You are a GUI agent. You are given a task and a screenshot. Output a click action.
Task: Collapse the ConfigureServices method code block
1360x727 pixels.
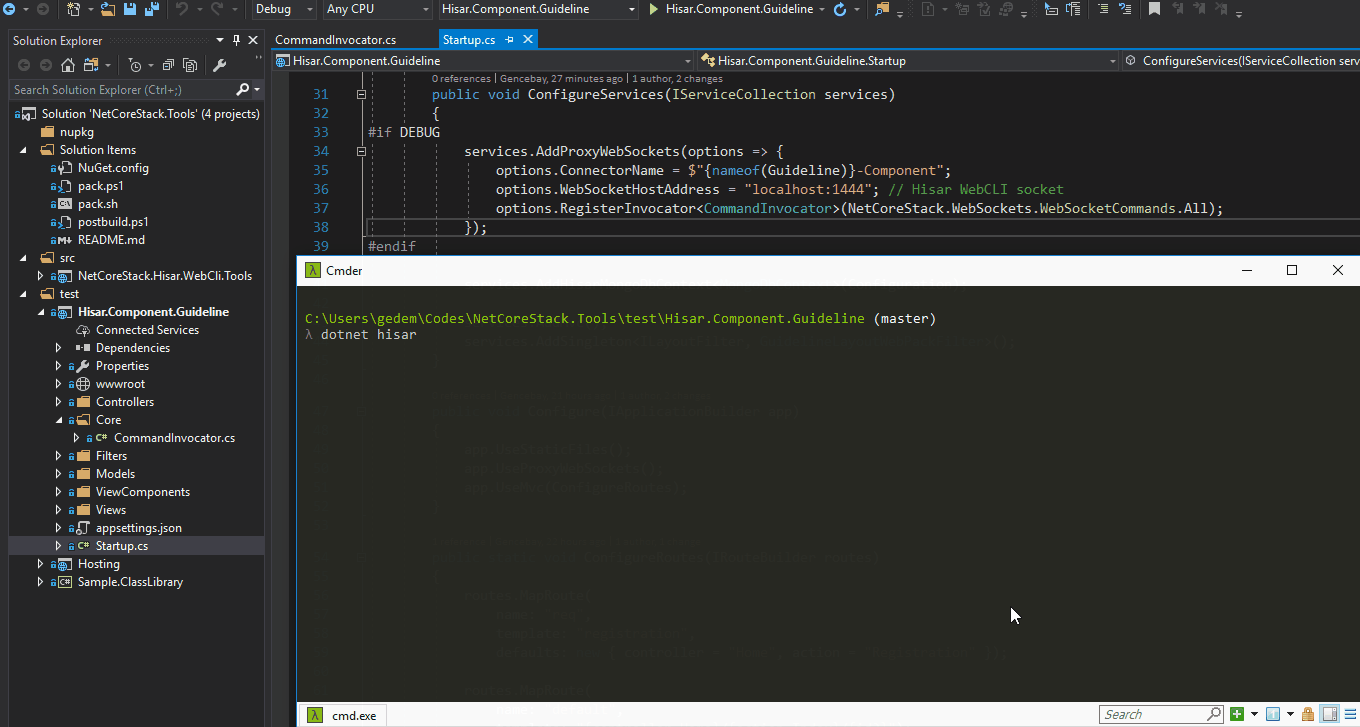tap(361, 95)
